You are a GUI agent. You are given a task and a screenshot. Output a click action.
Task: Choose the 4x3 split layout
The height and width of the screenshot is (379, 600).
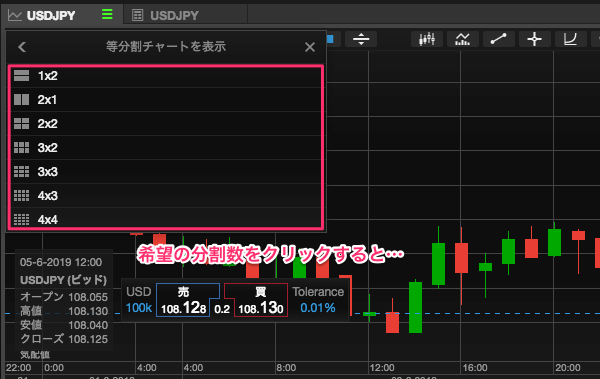[x=166, y=196]
